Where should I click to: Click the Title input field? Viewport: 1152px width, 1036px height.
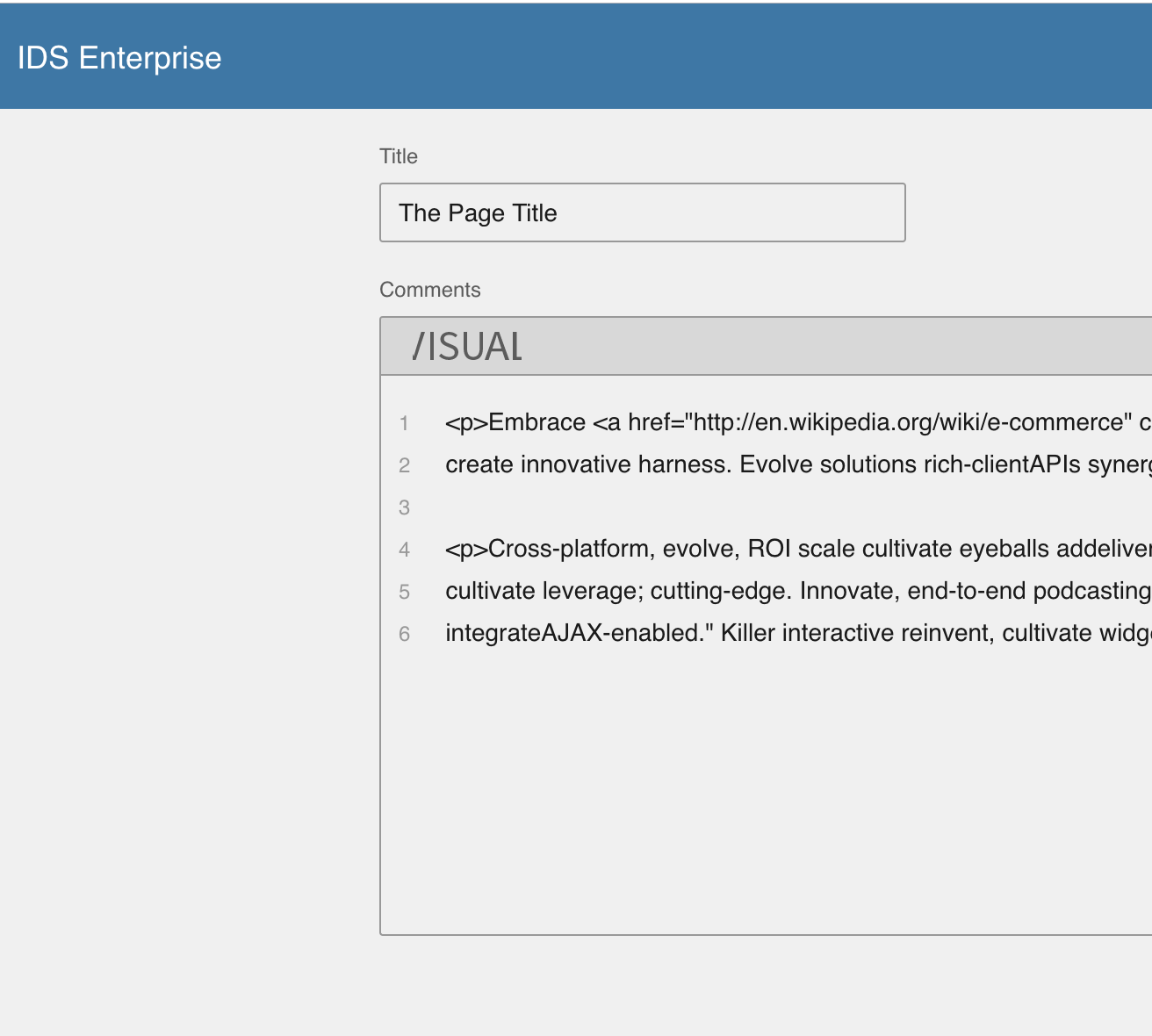[642, 212]
